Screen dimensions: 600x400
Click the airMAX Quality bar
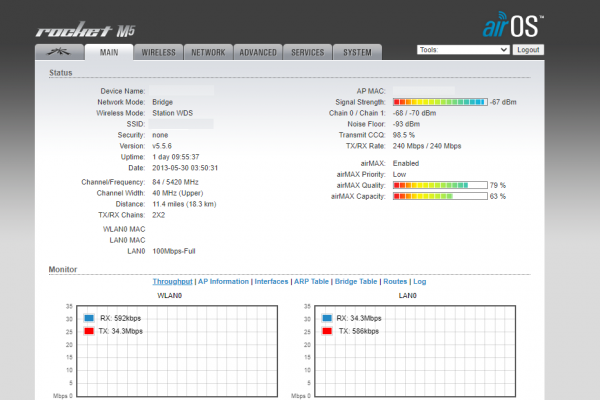coord(439,185)
